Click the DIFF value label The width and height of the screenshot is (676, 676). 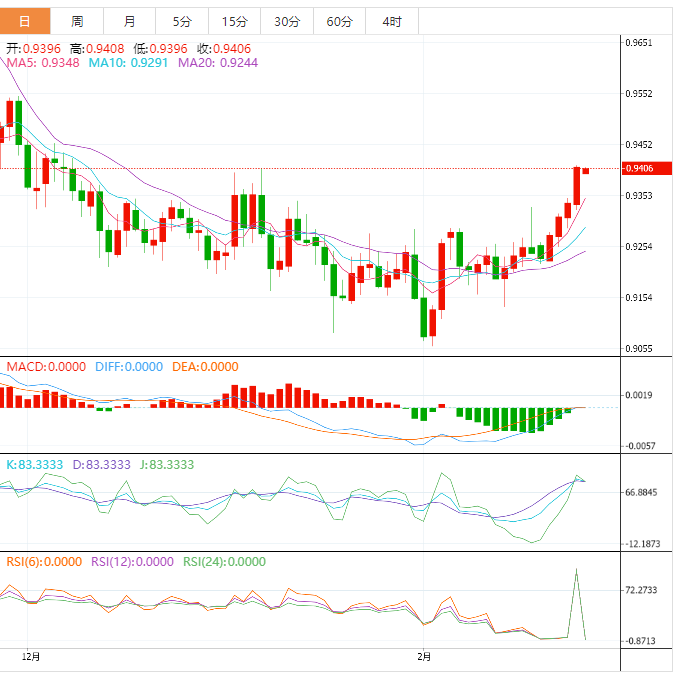click(128, 367)
